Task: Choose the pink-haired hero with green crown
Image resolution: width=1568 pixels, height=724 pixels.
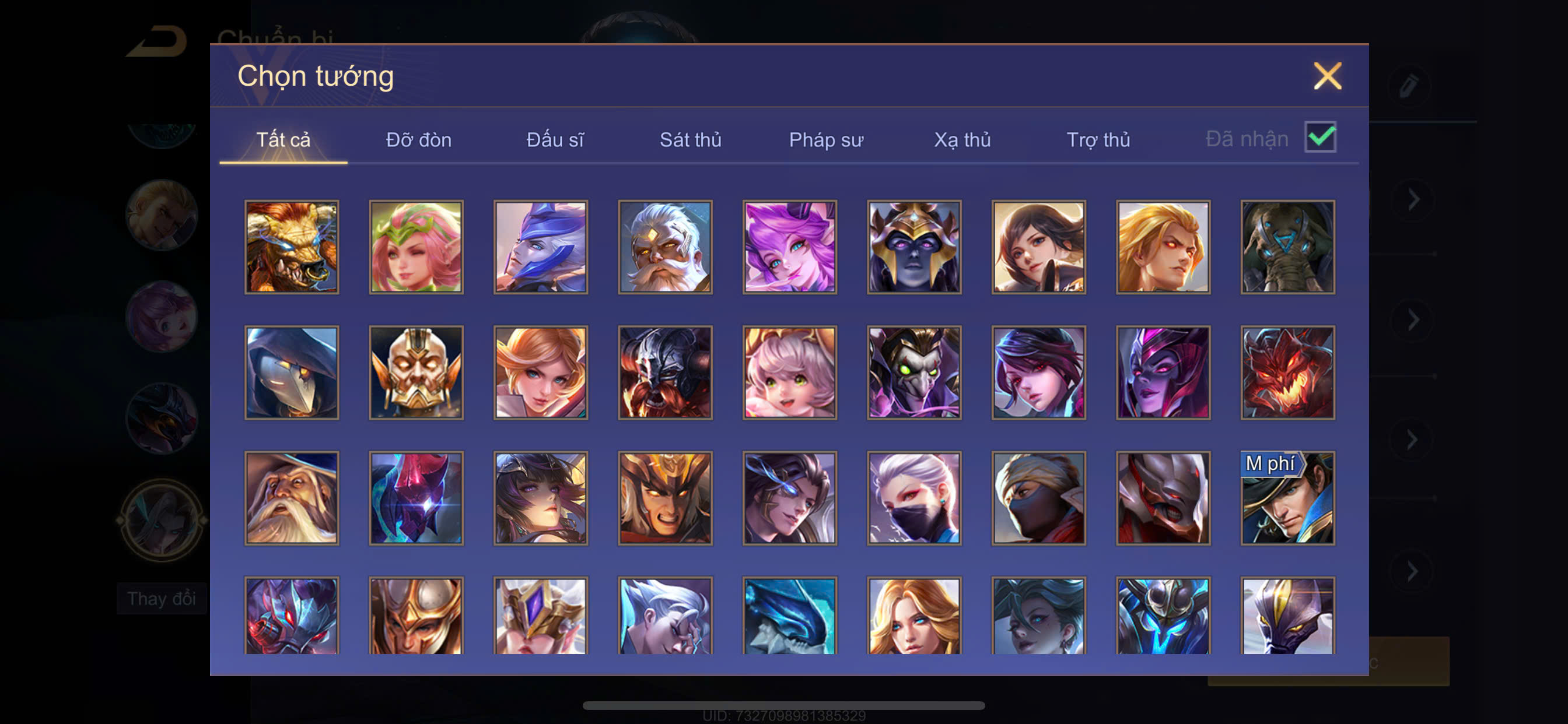Action: pyautogui.click(x=416, y=247)
